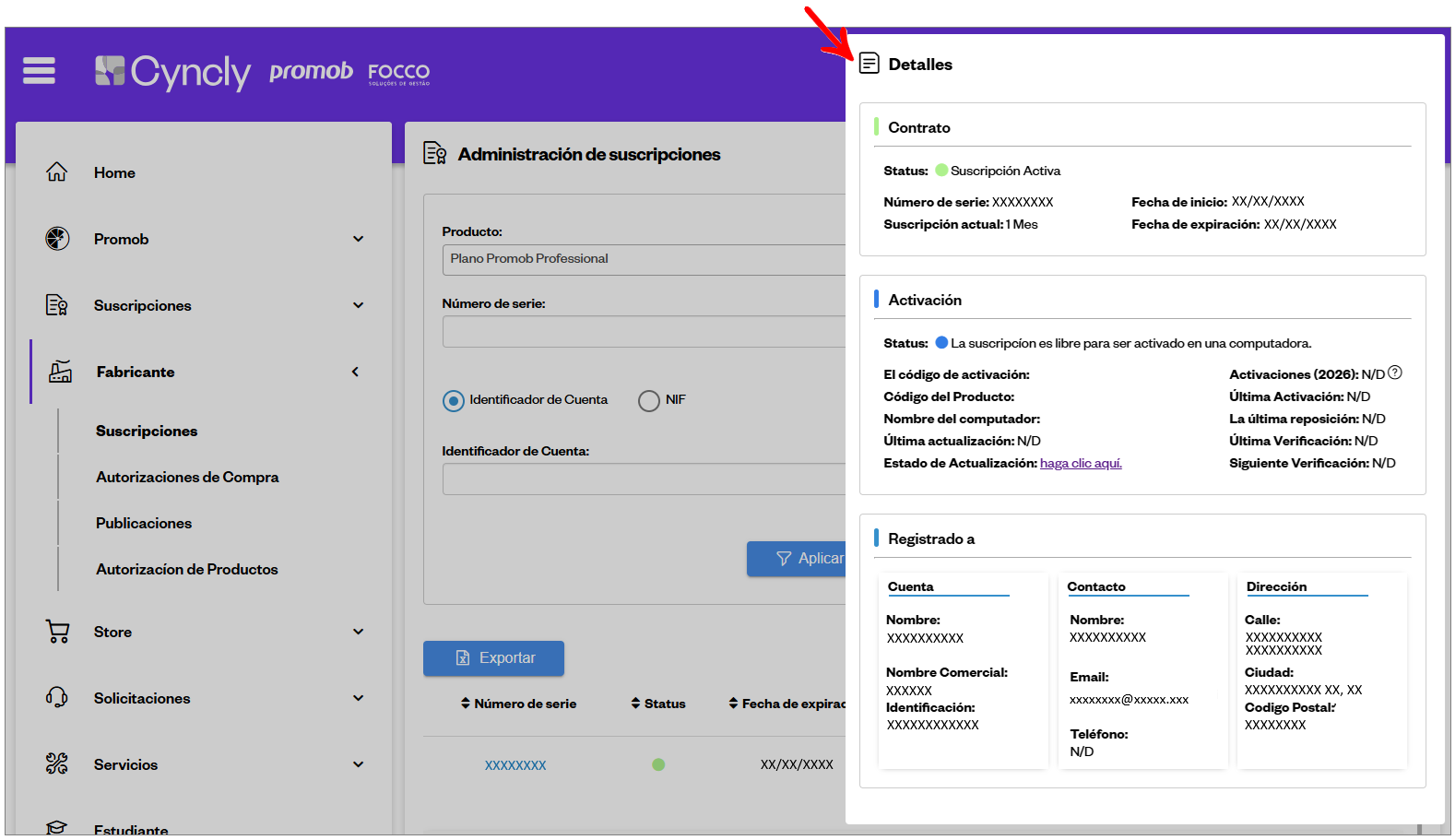Click the Identificador de Cuenta input field
Viewport: 1455px width, 840px height.
644,479
